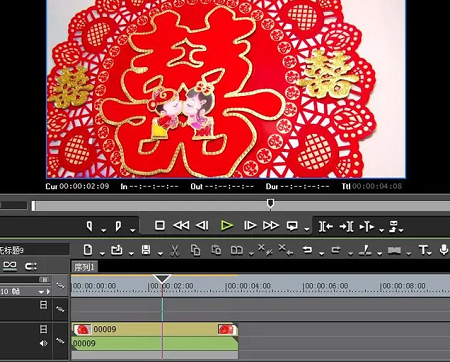The width and height of the screenshot is (450, 362).
Task: Open loop playback dropdown arrow
Action: coord(307,229)
